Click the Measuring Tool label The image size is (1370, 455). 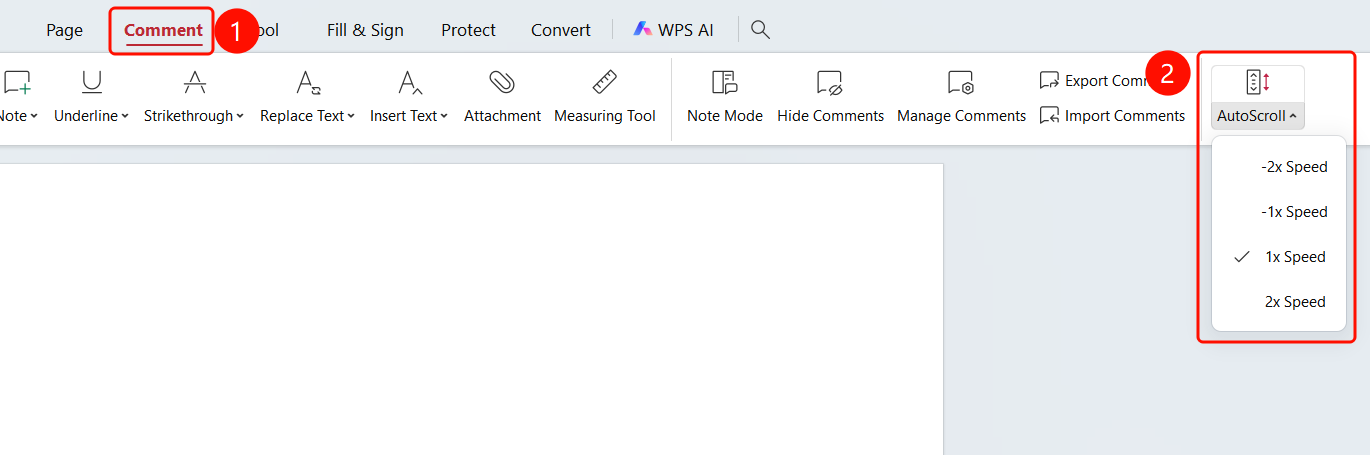[x=605, y=116]
